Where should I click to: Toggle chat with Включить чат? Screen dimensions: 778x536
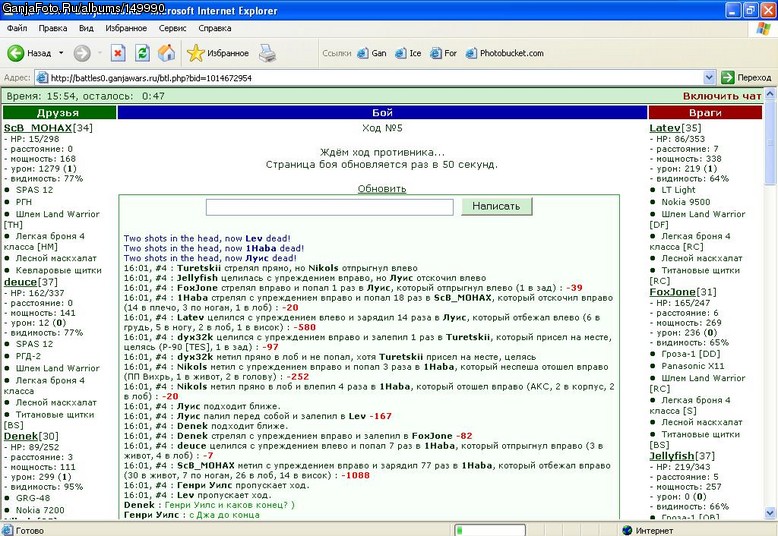[x=722, y=96]
